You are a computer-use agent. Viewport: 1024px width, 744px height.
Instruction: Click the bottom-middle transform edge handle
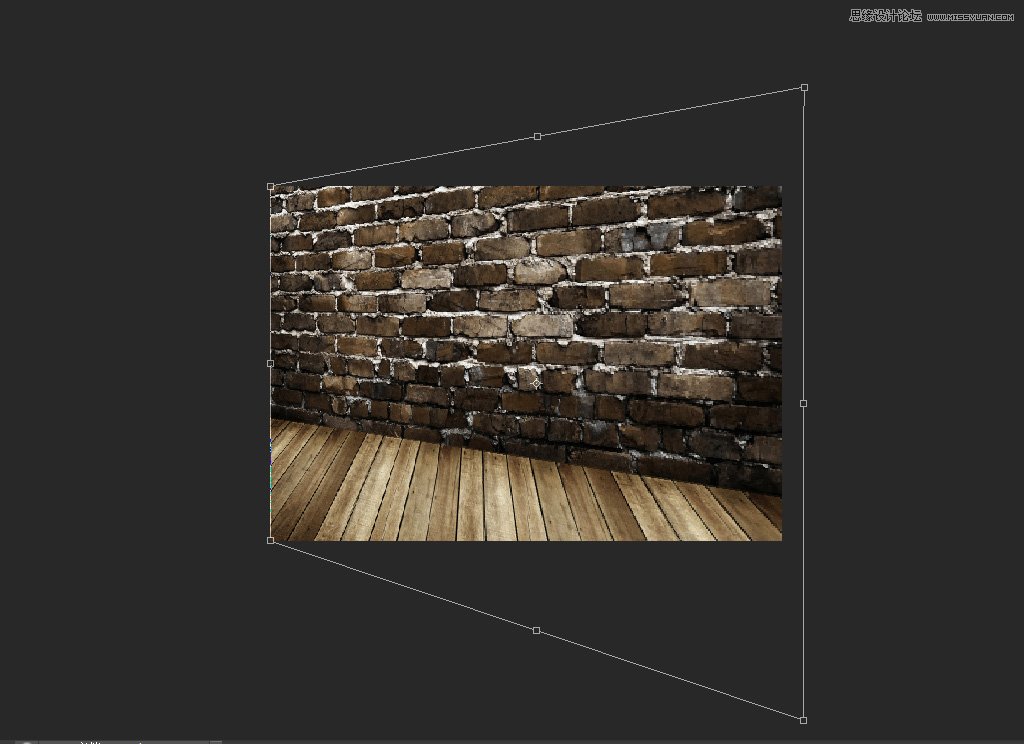point(536,630)
